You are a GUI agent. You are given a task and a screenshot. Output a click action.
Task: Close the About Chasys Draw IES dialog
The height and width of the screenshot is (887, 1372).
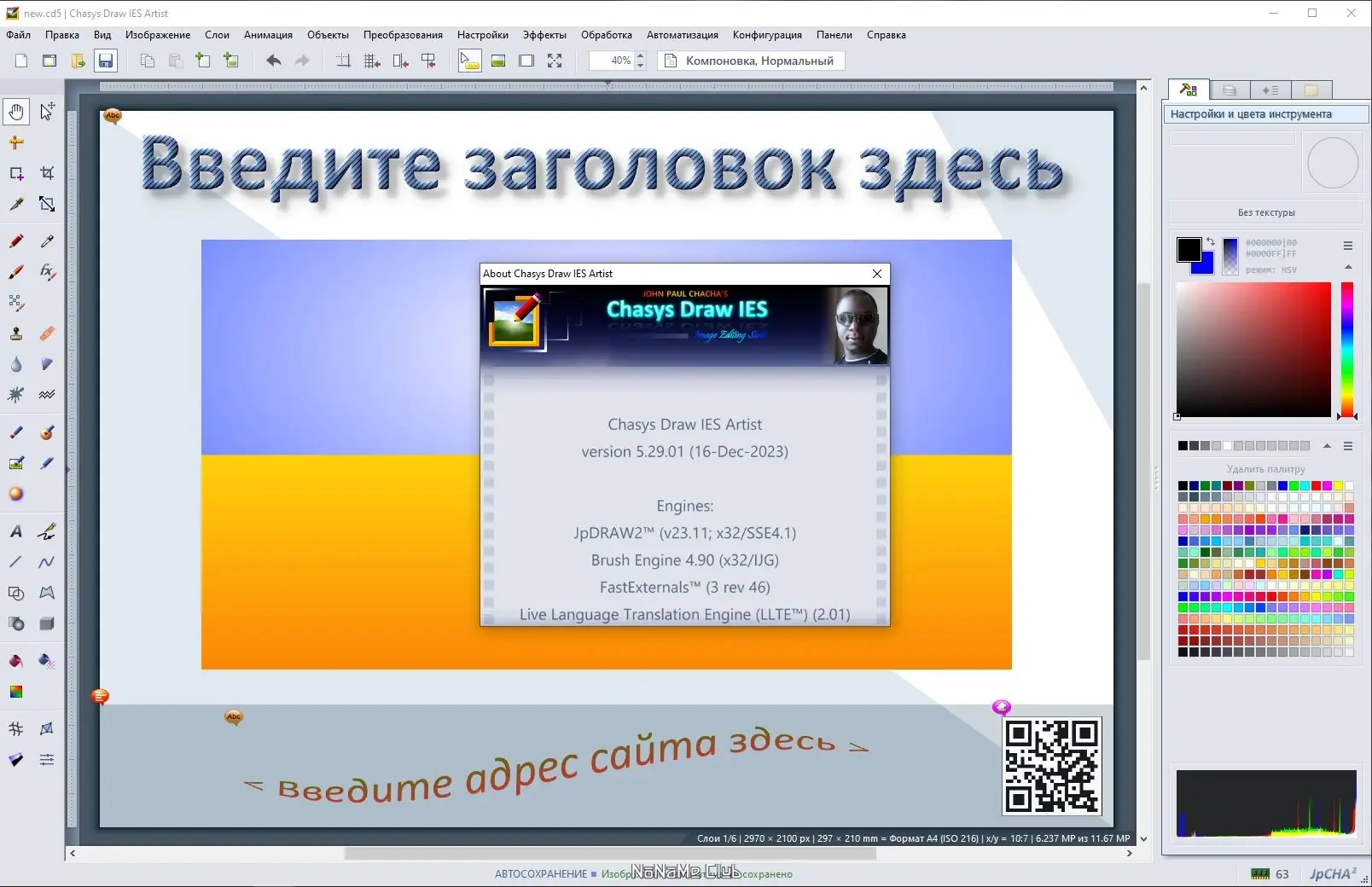tap(877, 274)
